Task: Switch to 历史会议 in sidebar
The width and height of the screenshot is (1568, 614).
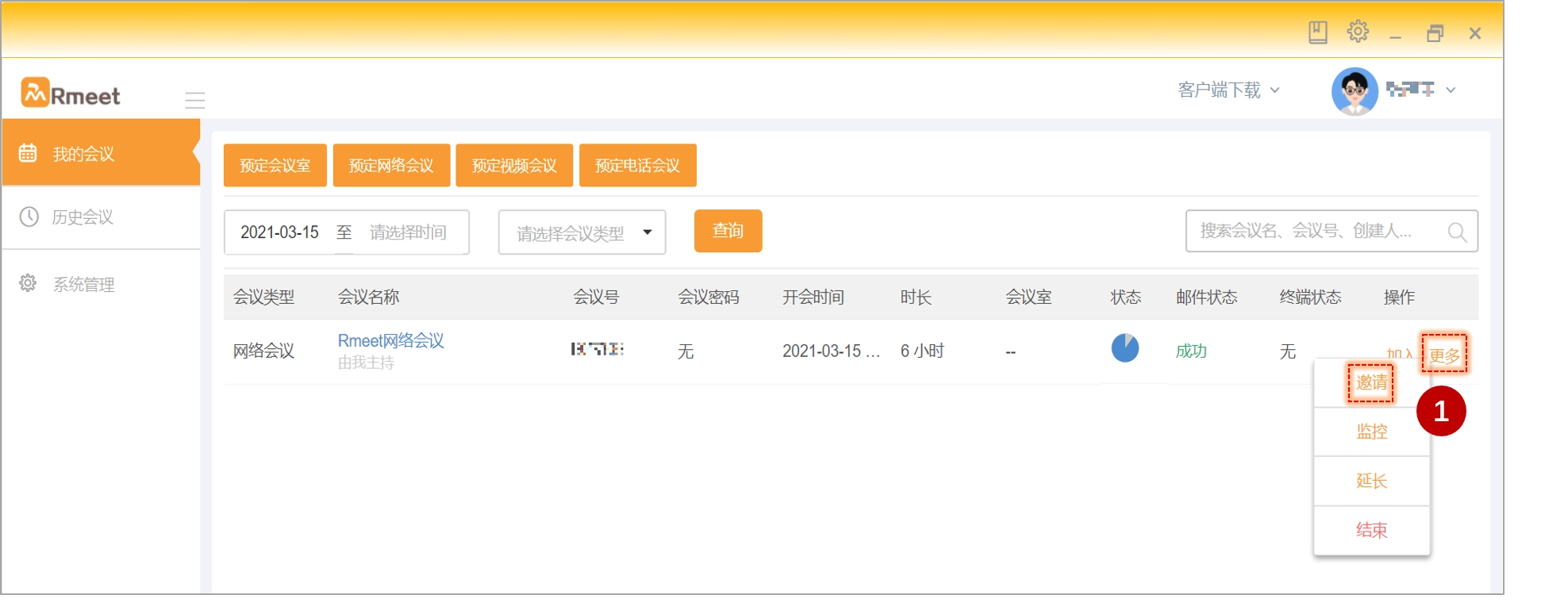Action: click(83, 217)
